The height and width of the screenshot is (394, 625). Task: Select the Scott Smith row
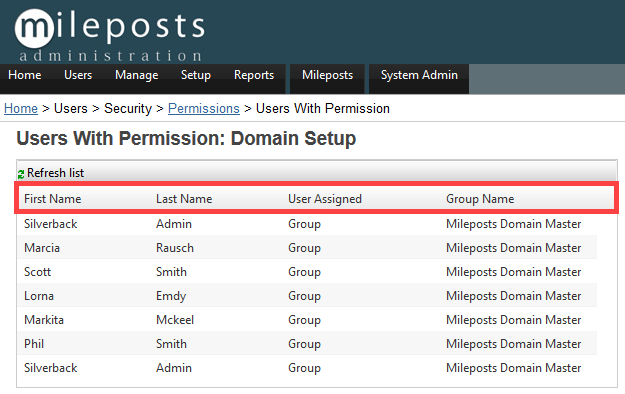click(x=307, y=272)
